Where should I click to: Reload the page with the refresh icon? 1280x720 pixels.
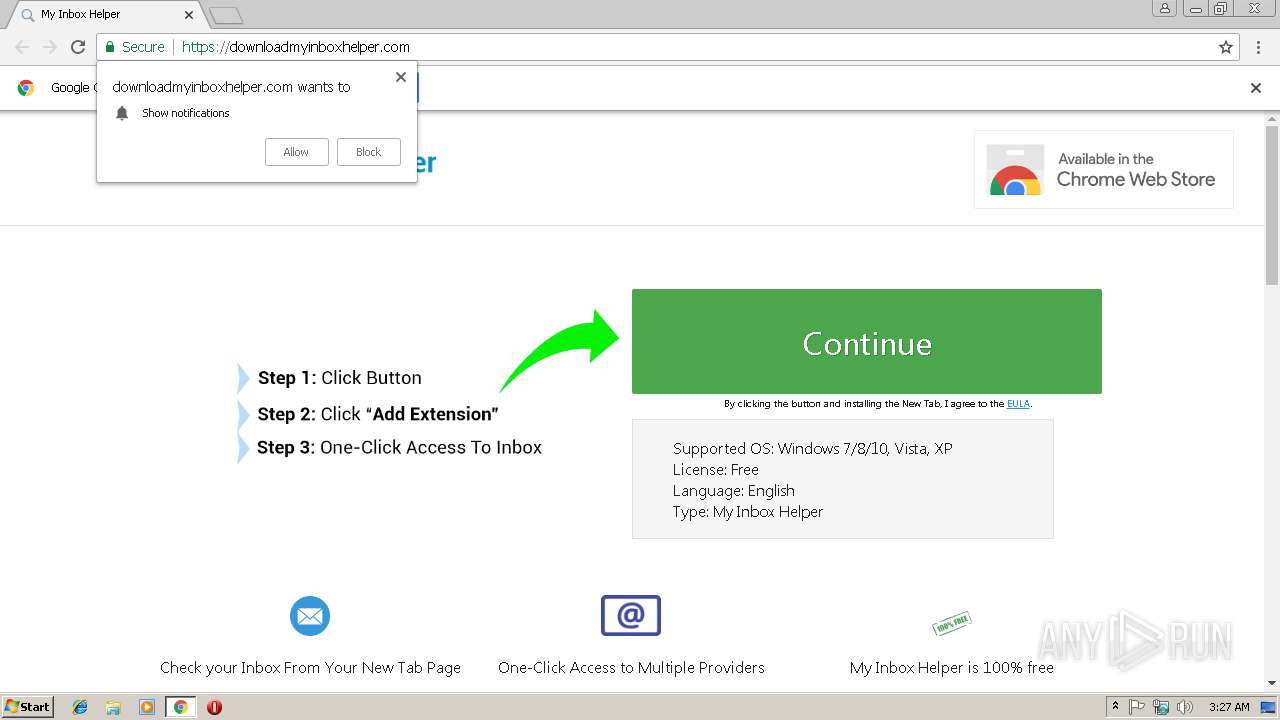[78, 47]
